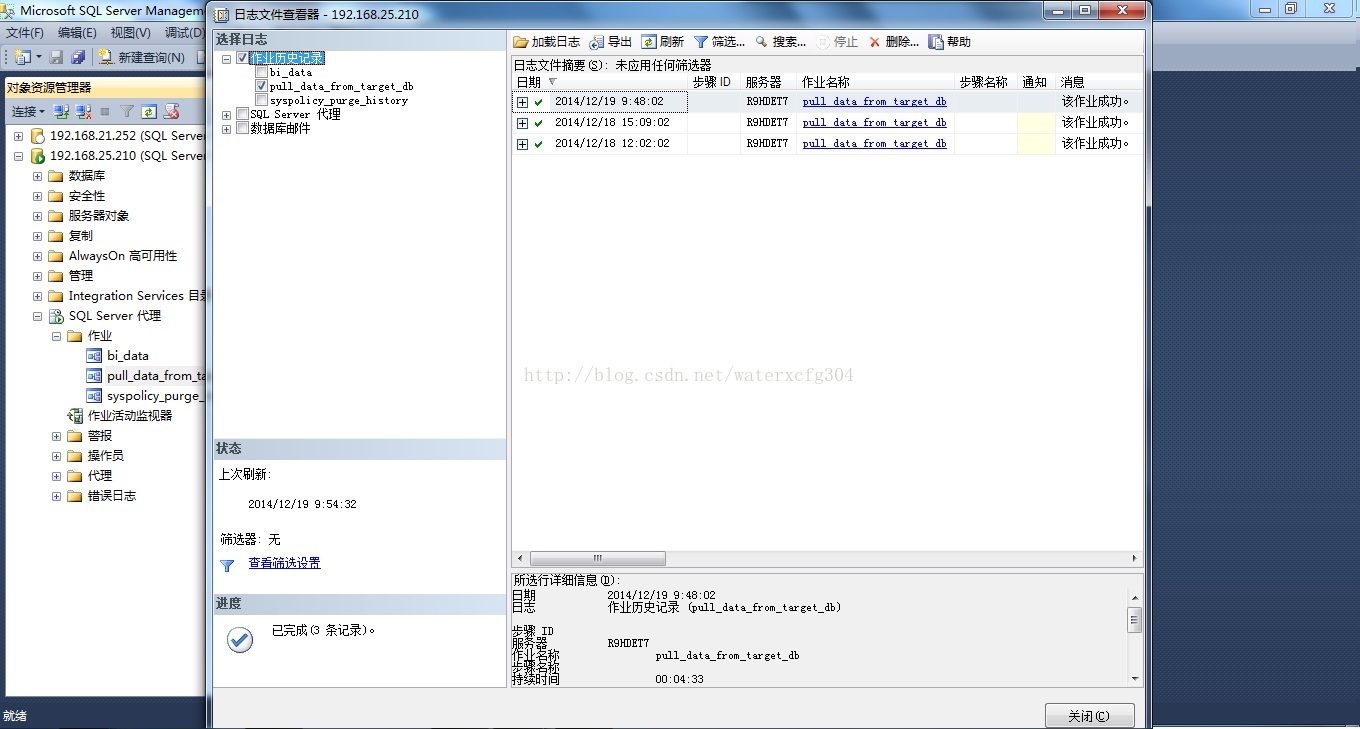This screenshot has width=1360, height=729.
Task: Check the 数据库邮件 log checkbox
Action: click(x=242, y=128)
